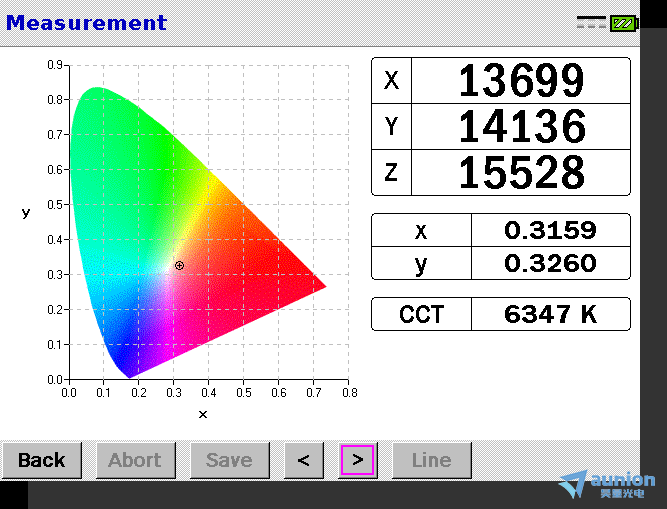Image resolution: width=667 pixels, height=509 pixels.
Task: Select the x chromaticity value 0.3159
Action: (550, 230)
